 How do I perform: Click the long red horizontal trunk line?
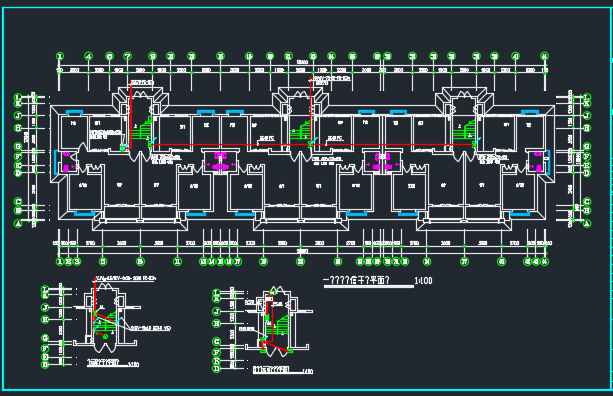[x=312, y=145]
